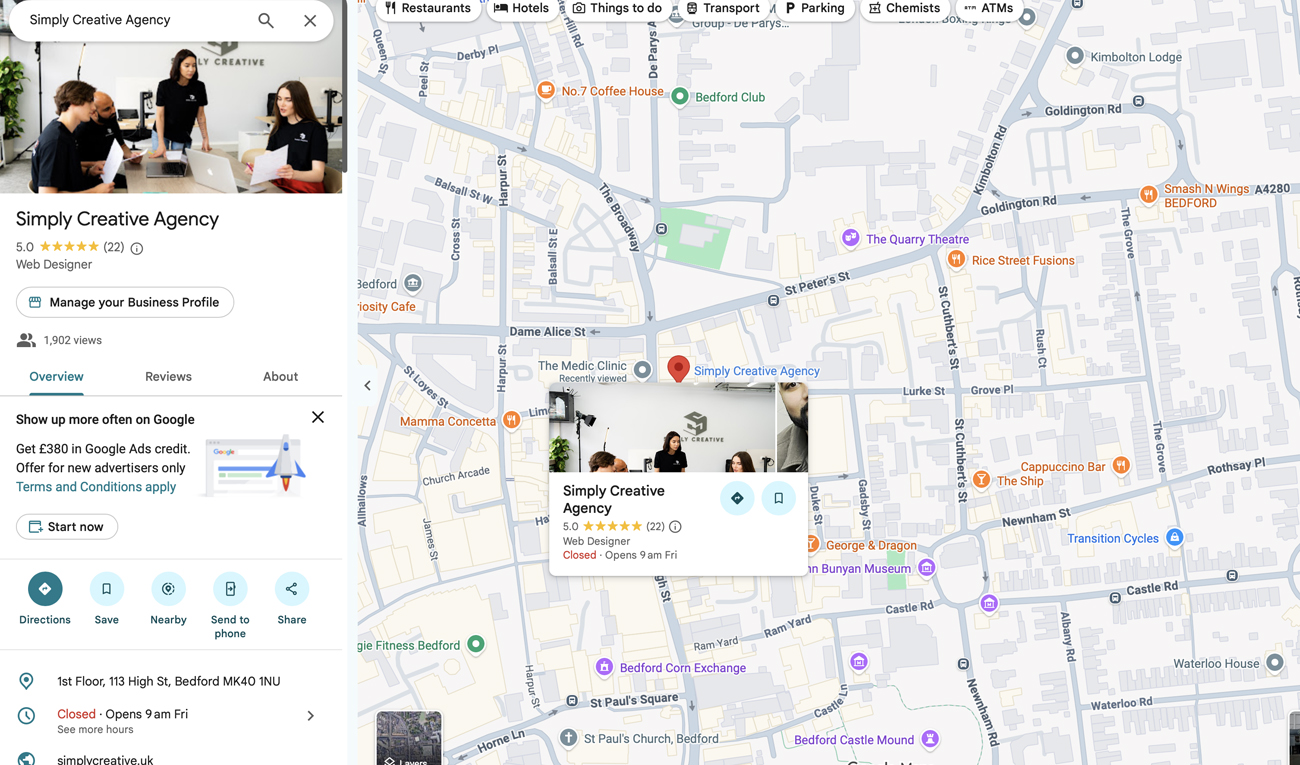Click Rice Street Fusions map marker
1300x765 pixels.
click(x=956, y=260)
